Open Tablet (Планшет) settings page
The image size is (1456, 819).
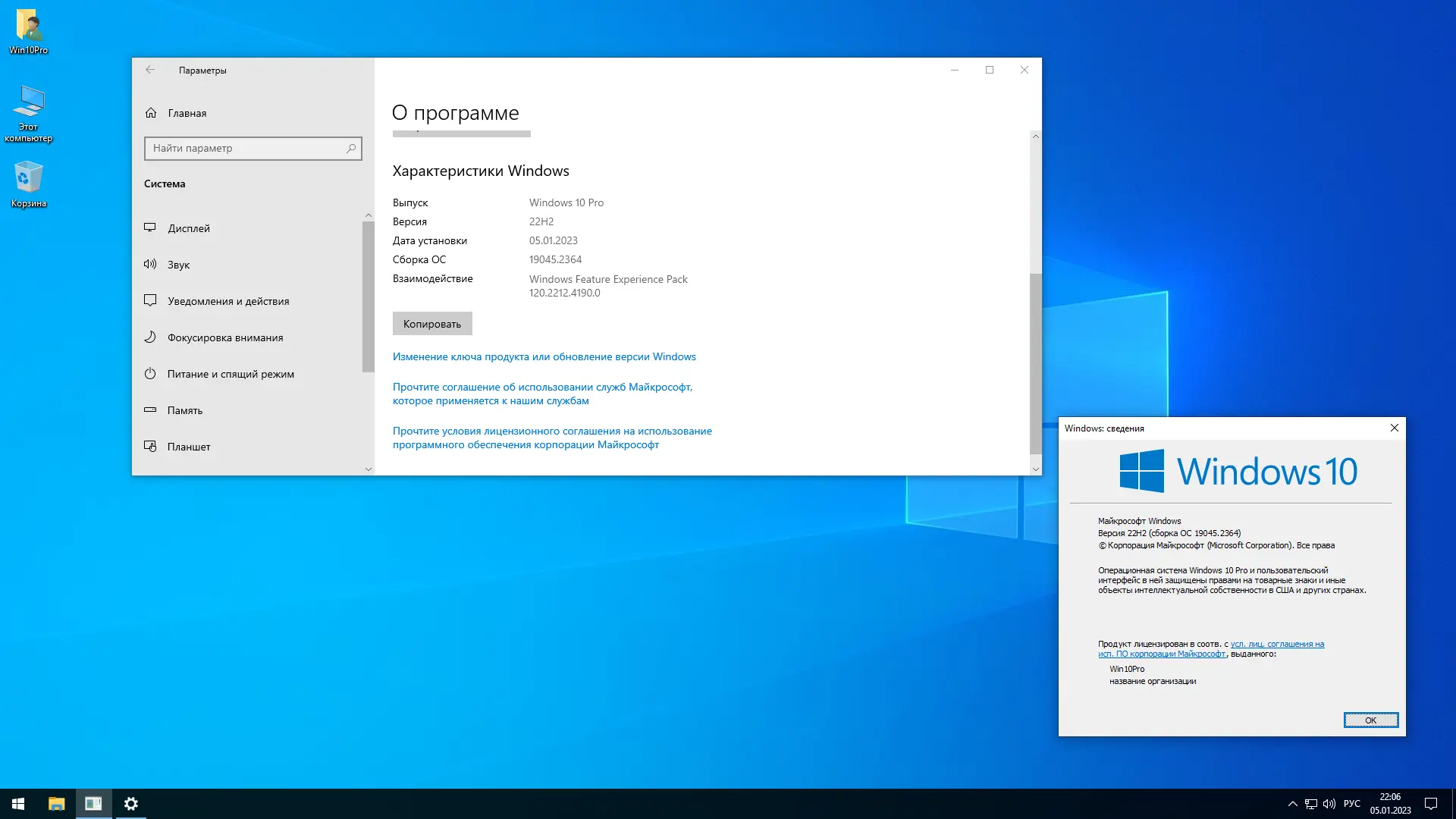[188, 447]
